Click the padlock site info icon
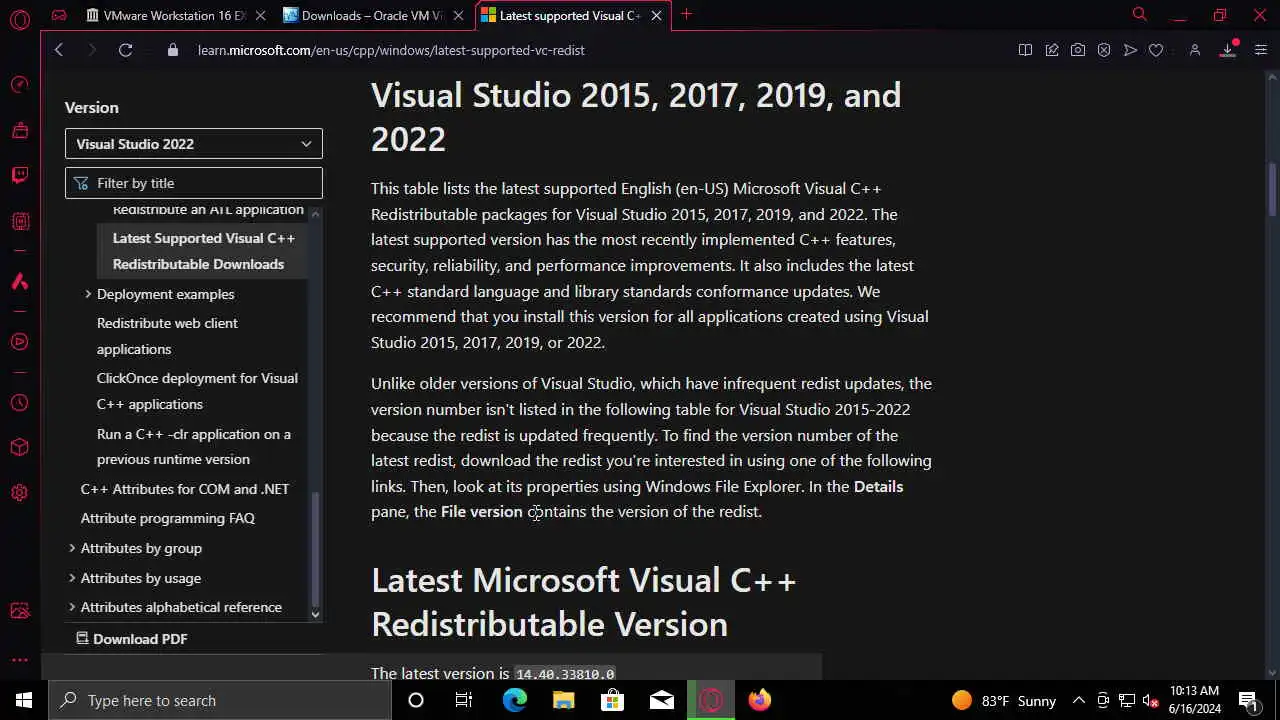 tap(172, 50)
